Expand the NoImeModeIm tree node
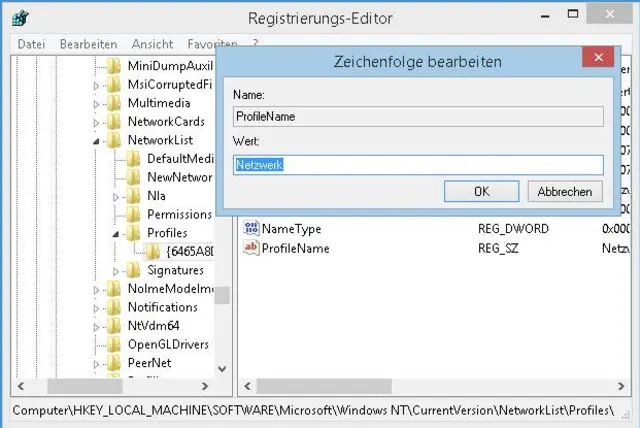This screenshot has height=428, width=640. [x=96, y=290]
